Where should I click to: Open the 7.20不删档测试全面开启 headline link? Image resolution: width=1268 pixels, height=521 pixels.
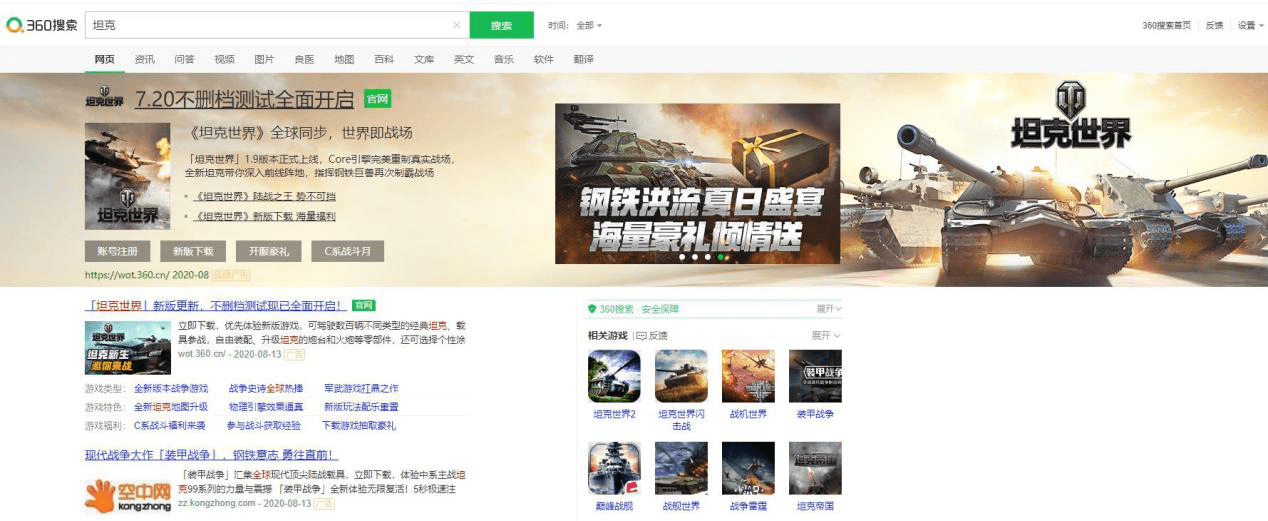point(245,99)
